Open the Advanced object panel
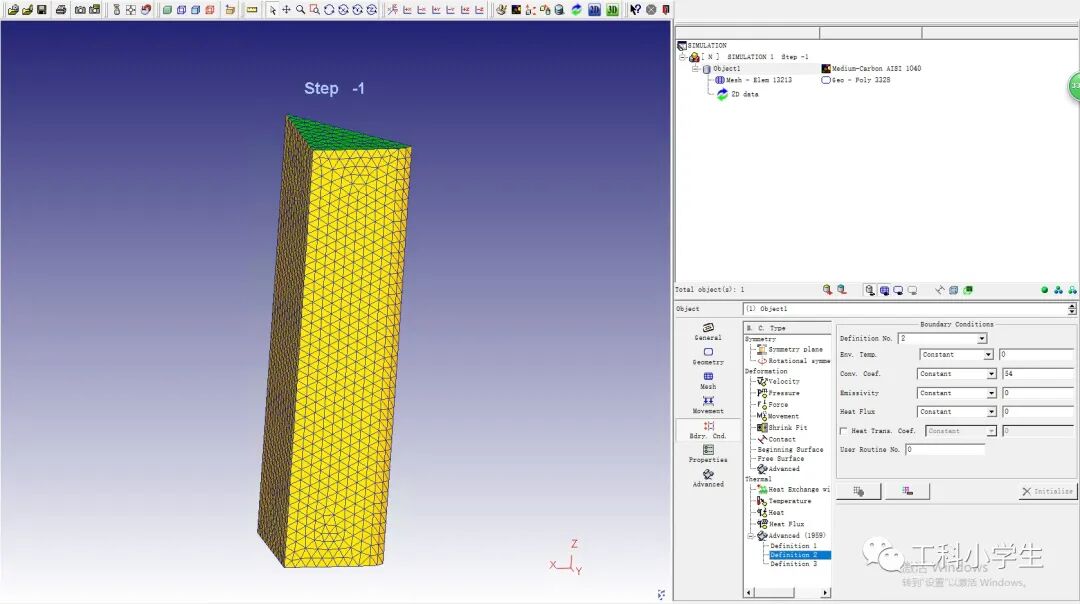The height and width of the screenshot is (604, 1080). coord(708,479)
